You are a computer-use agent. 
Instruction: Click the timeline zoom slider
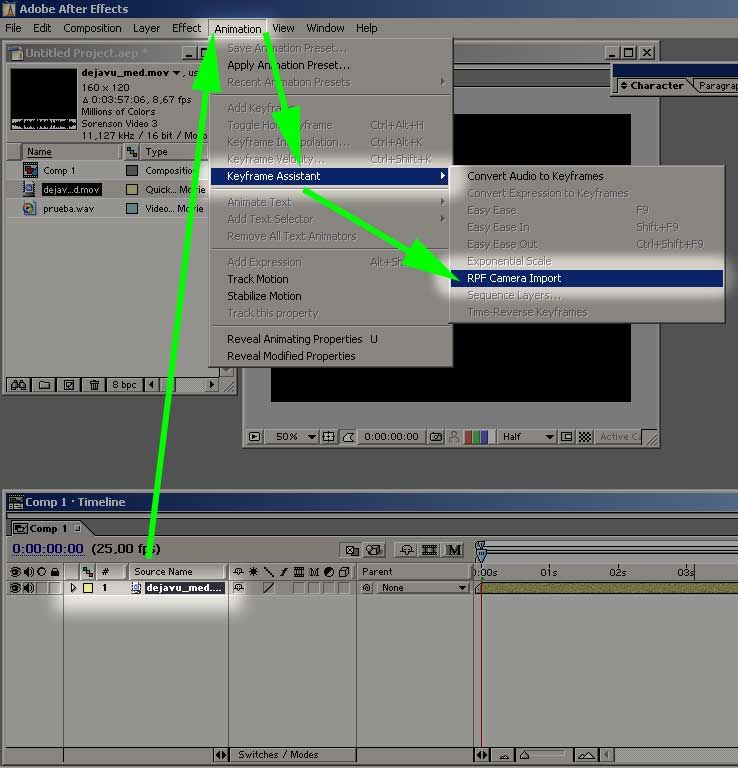click(542, 755)
